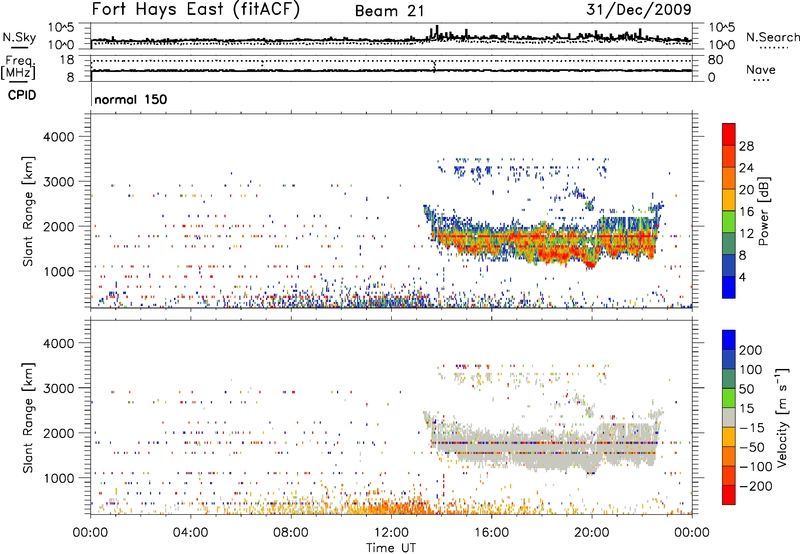Click the "80" Nave tick label

715,60
